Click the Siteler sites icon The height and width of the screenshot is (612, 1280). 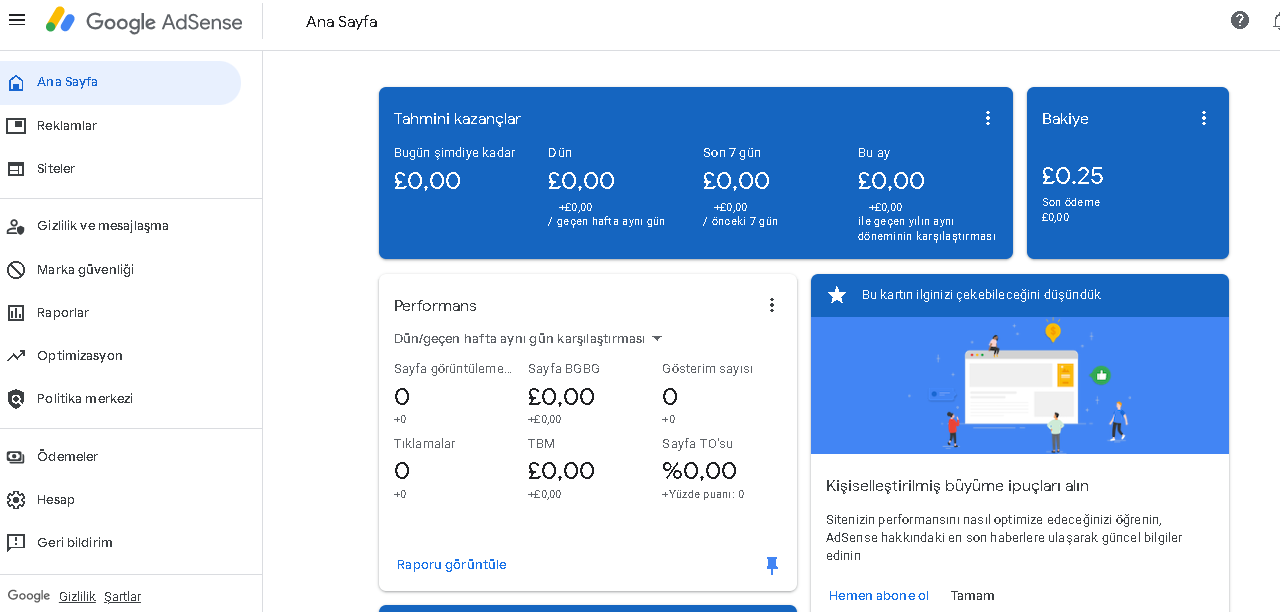click(x=16, y=169)
